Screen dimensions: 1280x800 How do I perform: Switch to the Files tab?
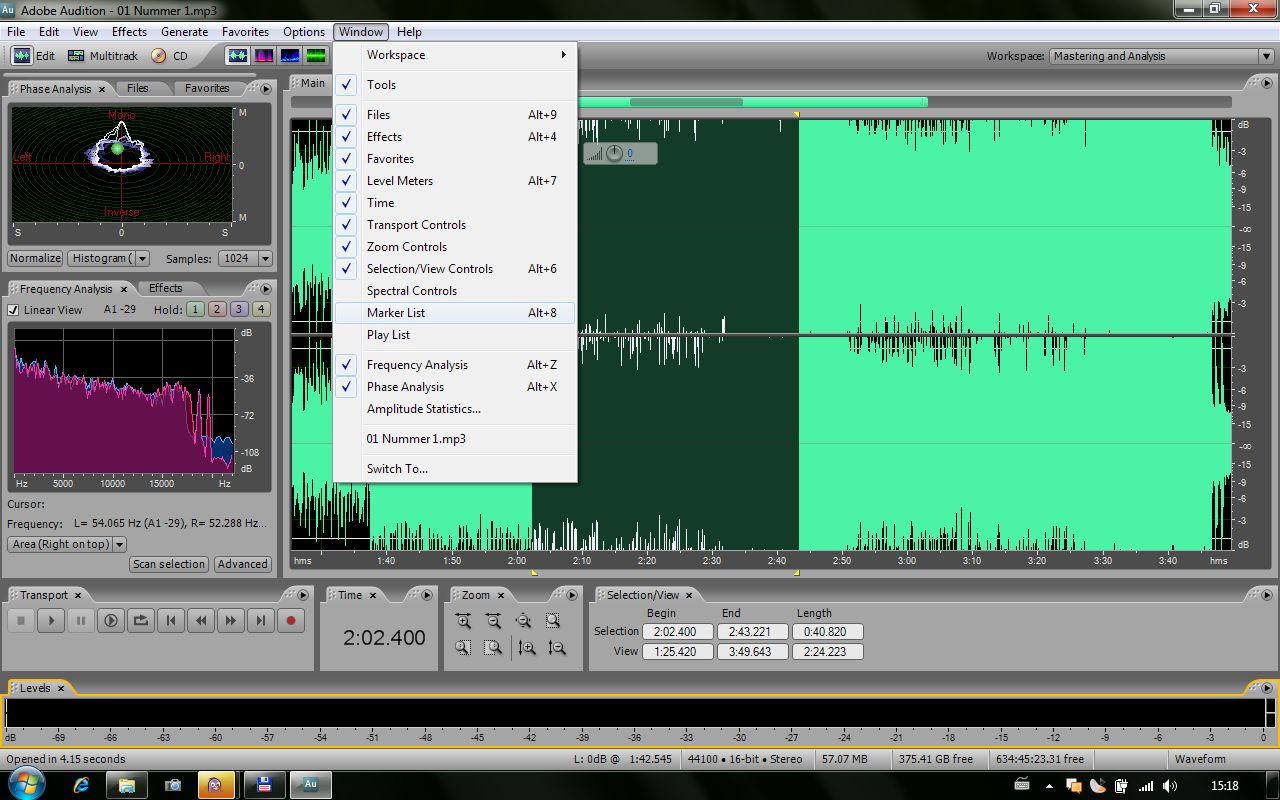click(x=138, y=88)
